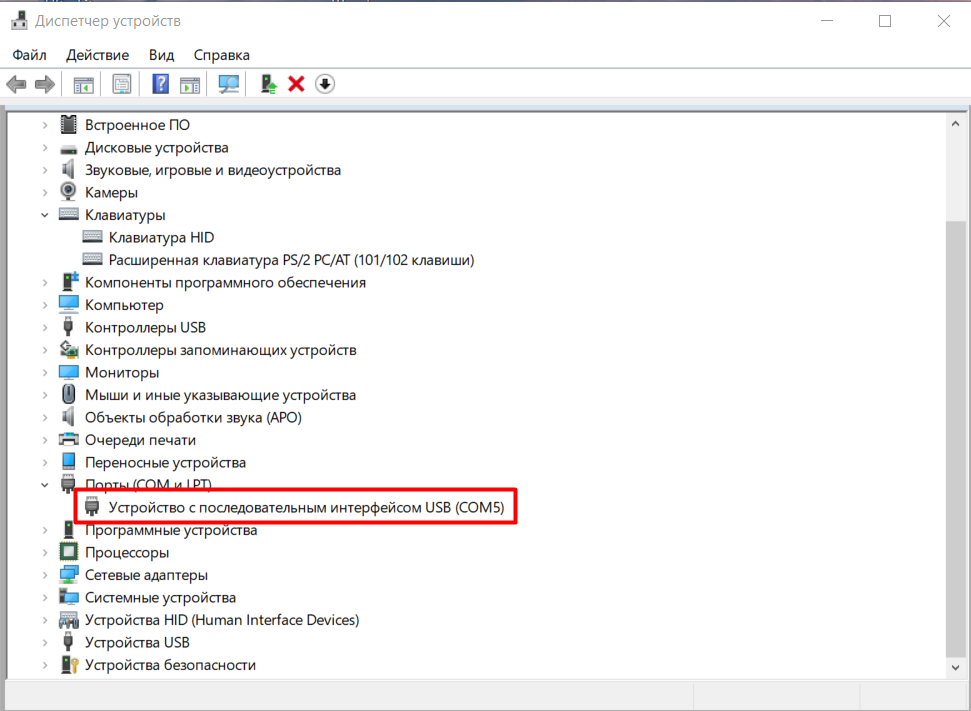Click the Back arrow toolbar icon
The height and width of the screenshot is (711, 971).
[16, 84]
